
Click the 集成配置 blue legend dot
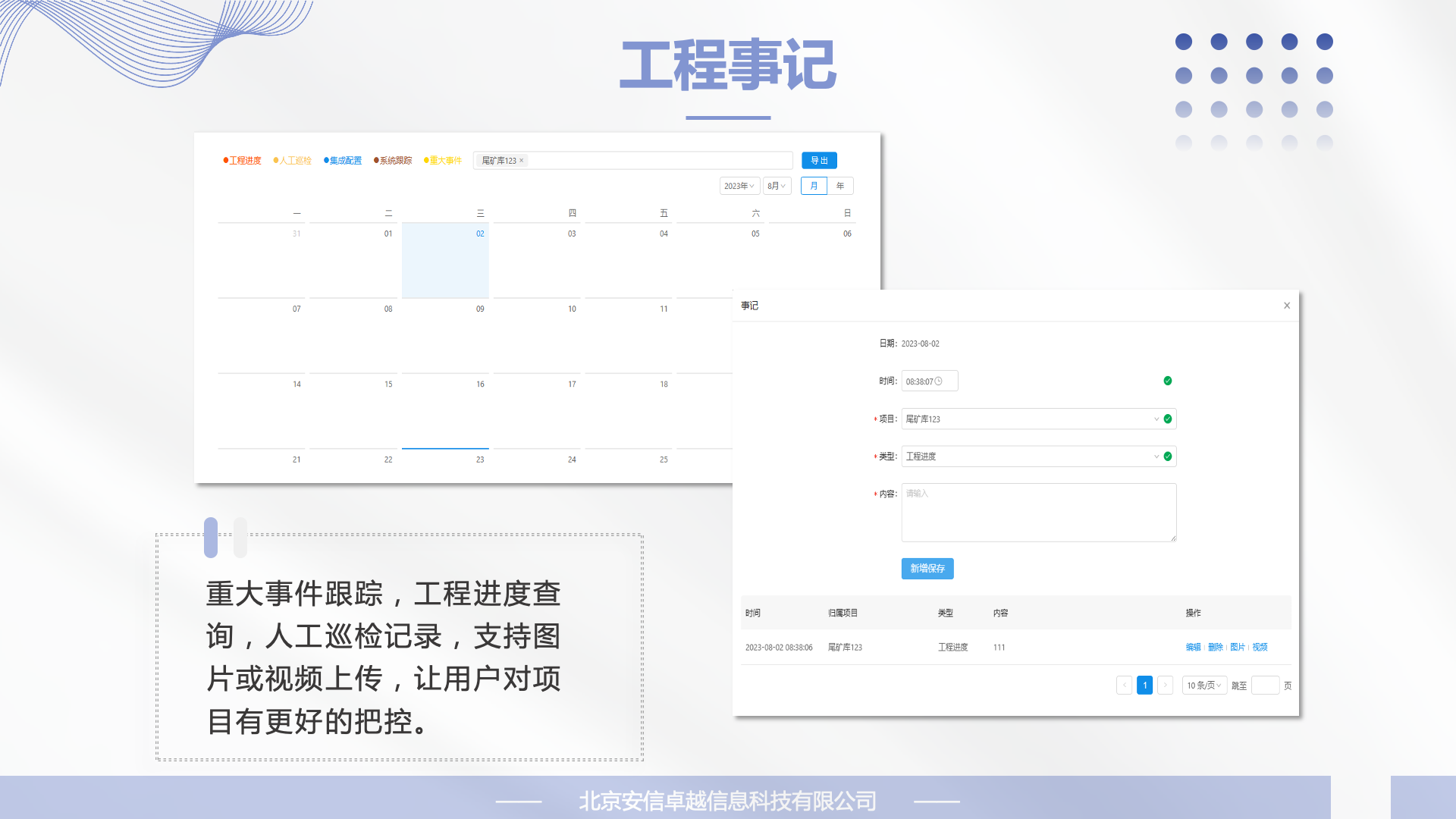326,160
